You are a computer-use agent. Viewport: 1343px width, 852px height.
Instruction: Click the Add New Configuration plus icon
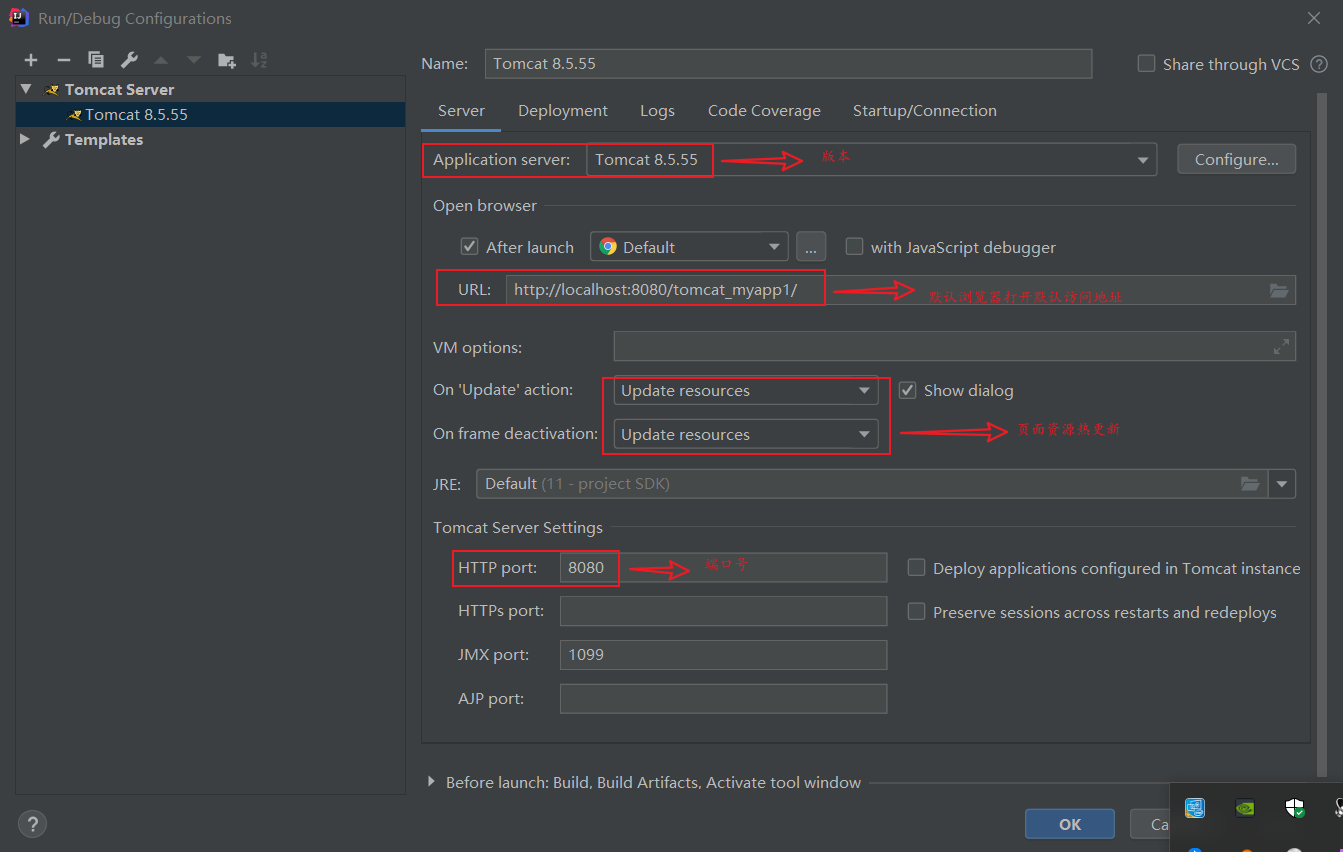(31, 60)
